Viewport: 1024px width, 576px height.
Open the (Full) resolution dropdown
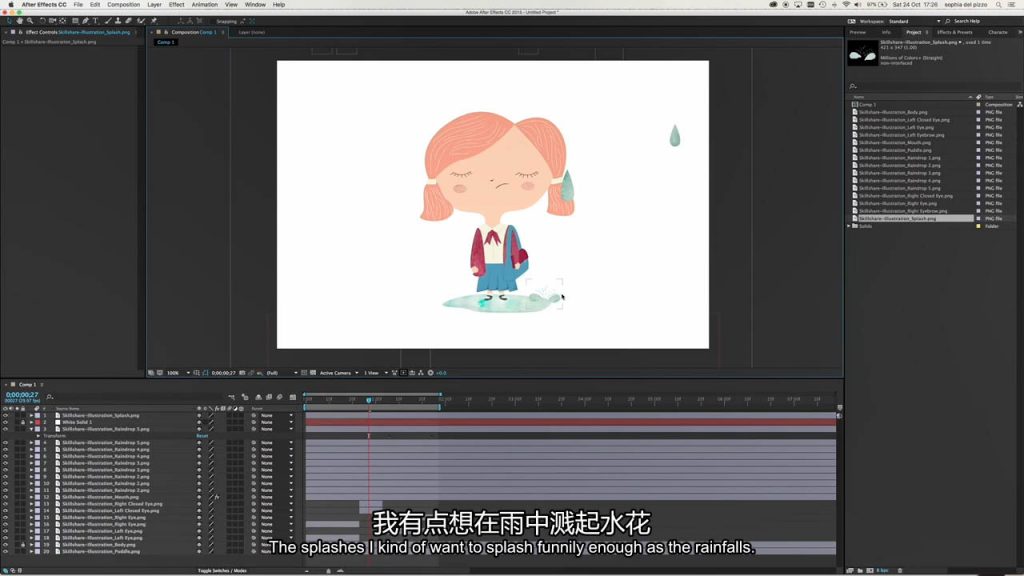tap(281, 373)
